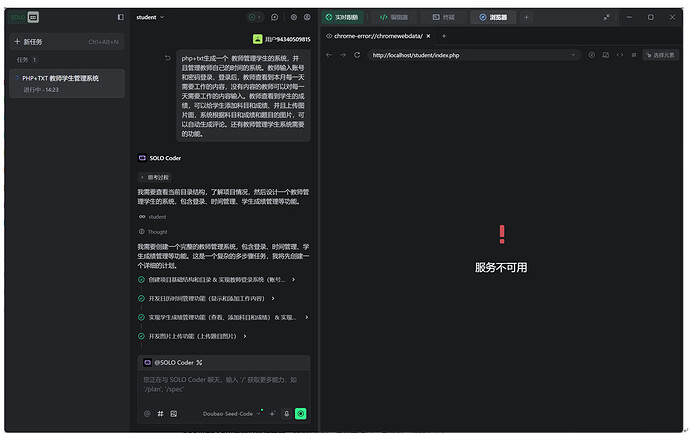Switch to the 编辑器 editor tab
This screenshot has width=690, height=434.
pos(394,17)
